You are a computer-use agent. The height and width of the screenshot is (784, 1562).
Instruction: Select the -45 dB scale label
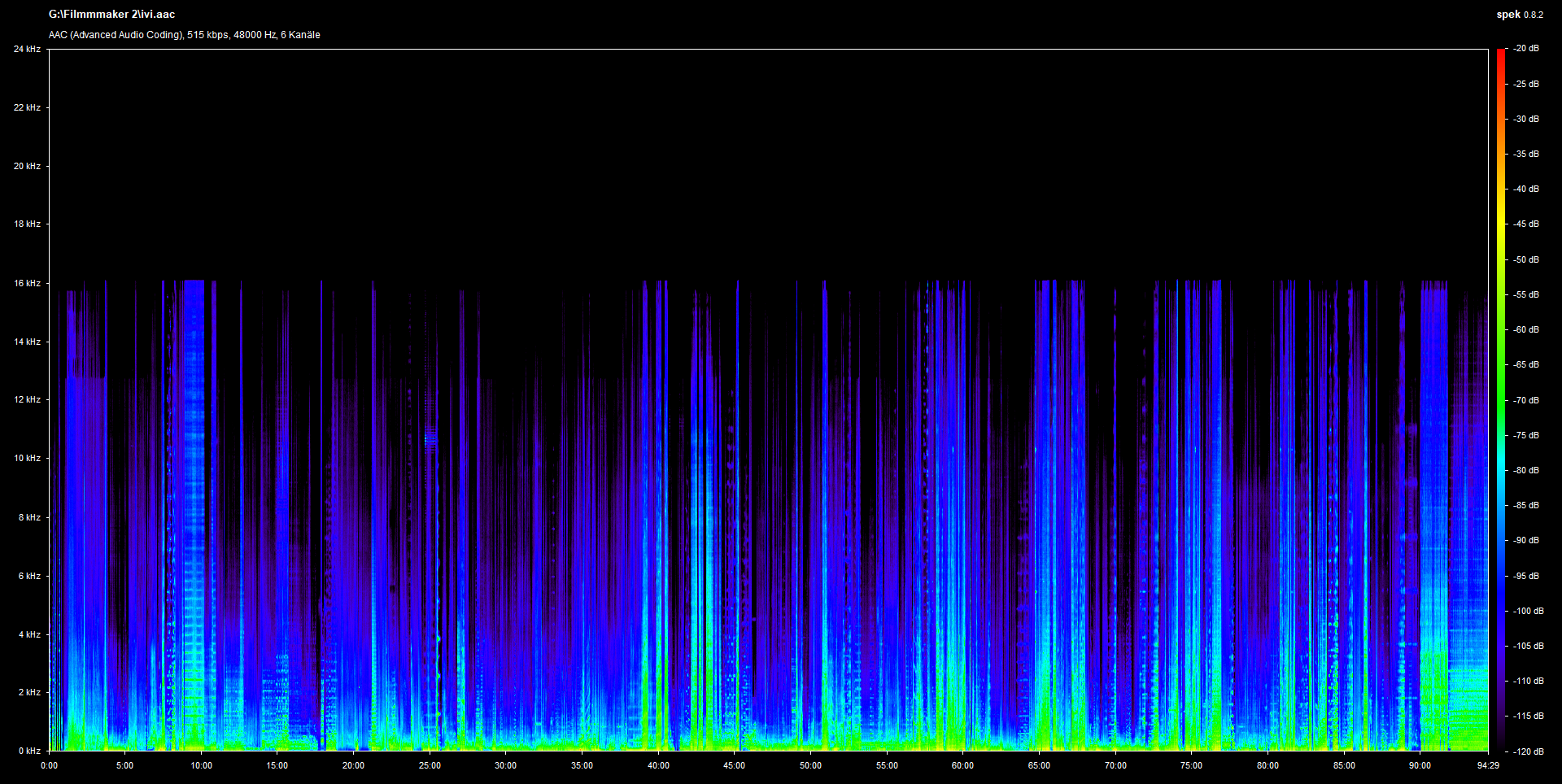click(x=1526, y=224)
